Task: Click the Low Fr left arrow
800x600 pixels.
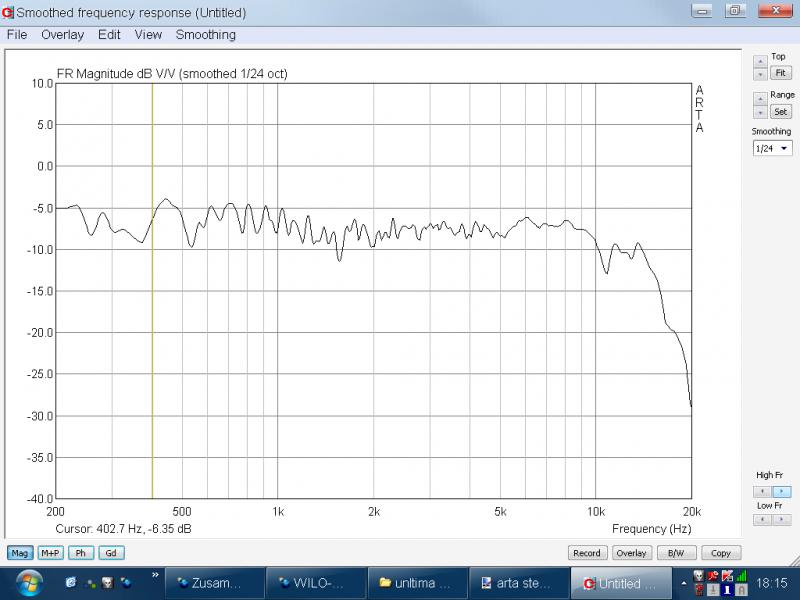Action: (762, 519)
